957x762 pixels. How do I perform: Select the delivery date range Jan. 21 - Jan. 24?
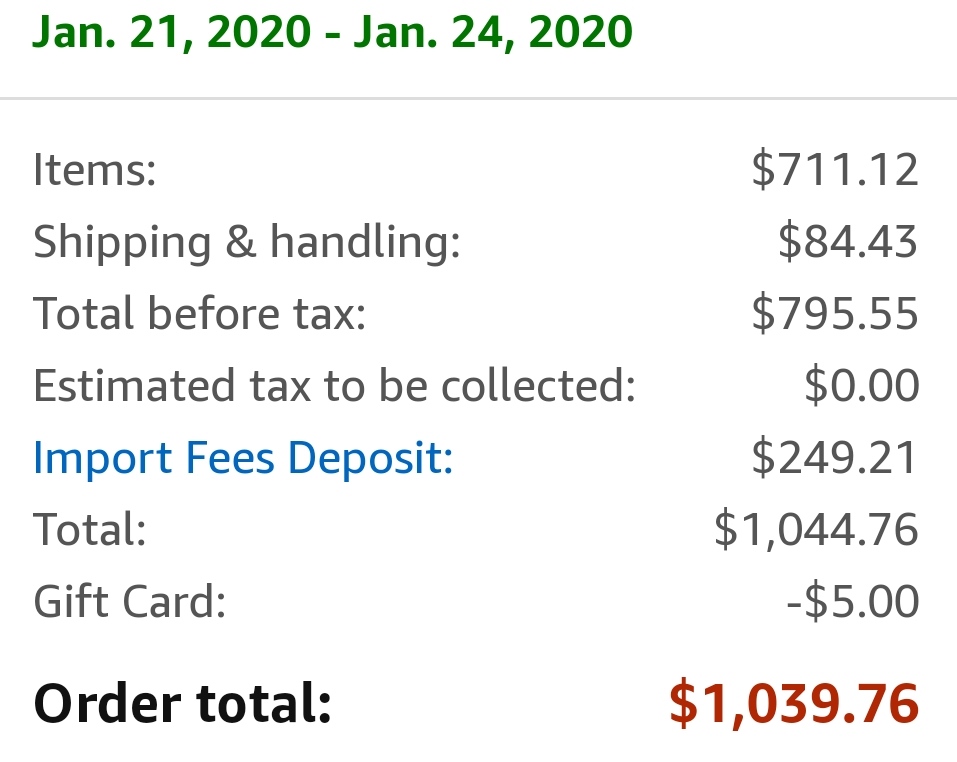pos(332,32)
